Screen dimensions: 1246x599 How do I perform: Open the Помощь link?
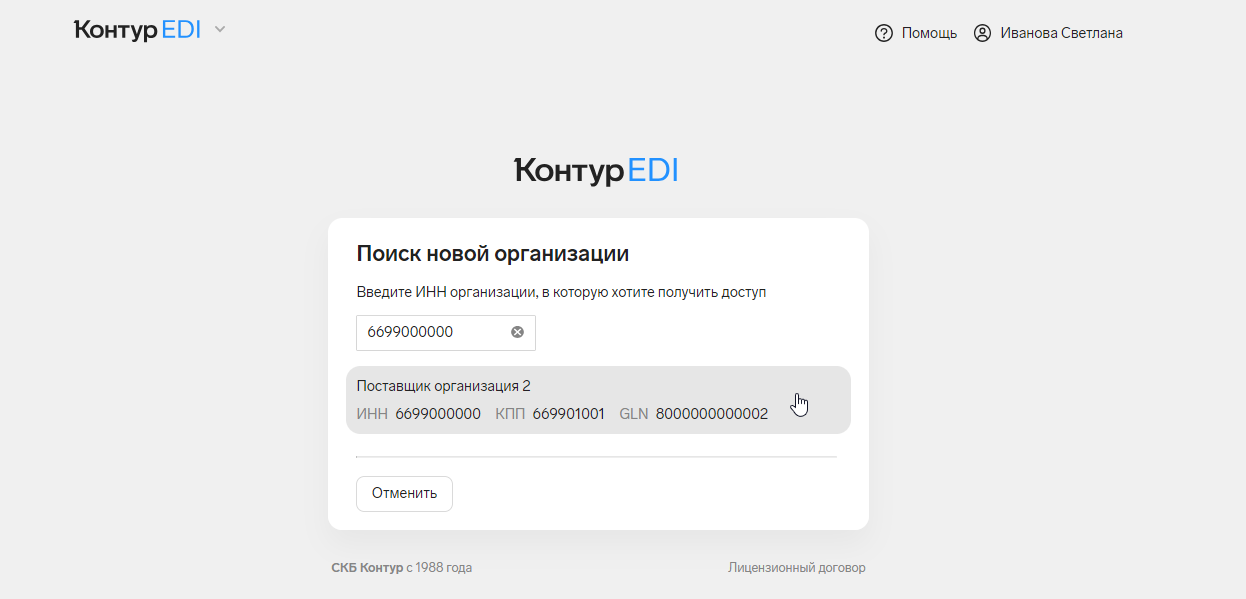[x=929, y=33]
